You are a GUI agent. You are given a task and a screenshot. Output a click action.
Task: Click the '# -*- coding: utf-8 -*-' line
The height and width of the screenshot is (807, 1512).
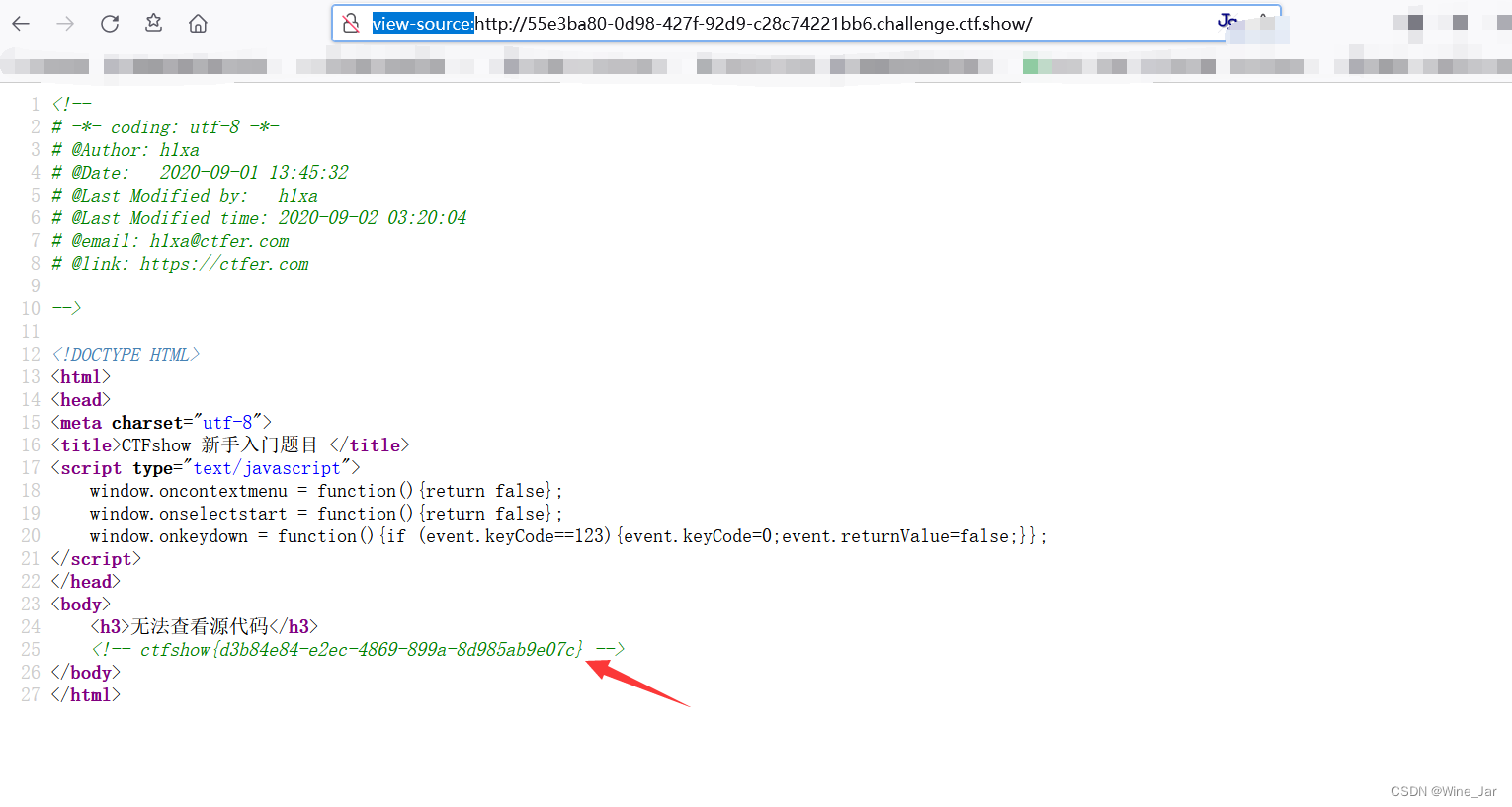(165, 127)
